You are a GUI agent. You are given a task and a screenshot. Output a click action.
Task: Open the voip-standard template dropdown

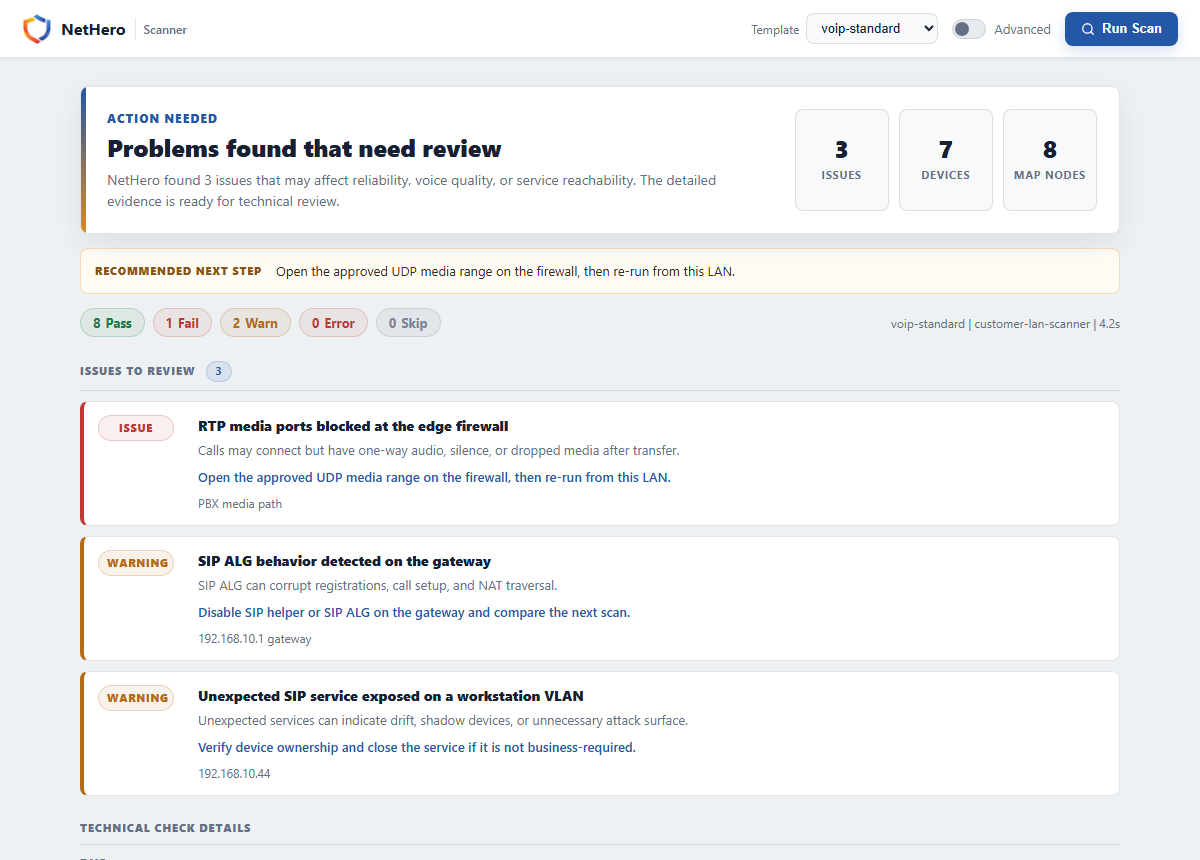click(872, 29)
